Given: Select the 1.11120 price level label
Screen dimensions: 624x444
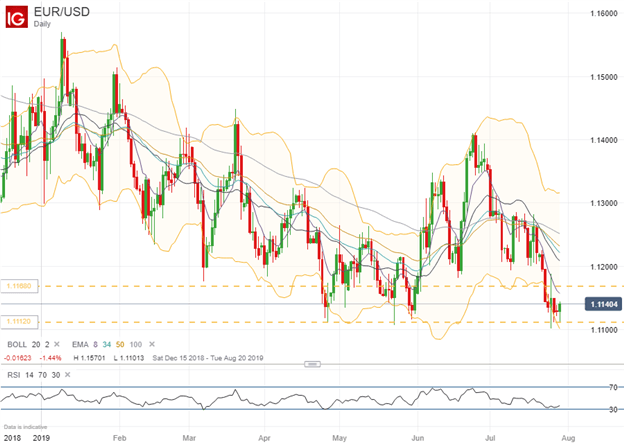Looking at the screenshot, I should click(19, 321).
